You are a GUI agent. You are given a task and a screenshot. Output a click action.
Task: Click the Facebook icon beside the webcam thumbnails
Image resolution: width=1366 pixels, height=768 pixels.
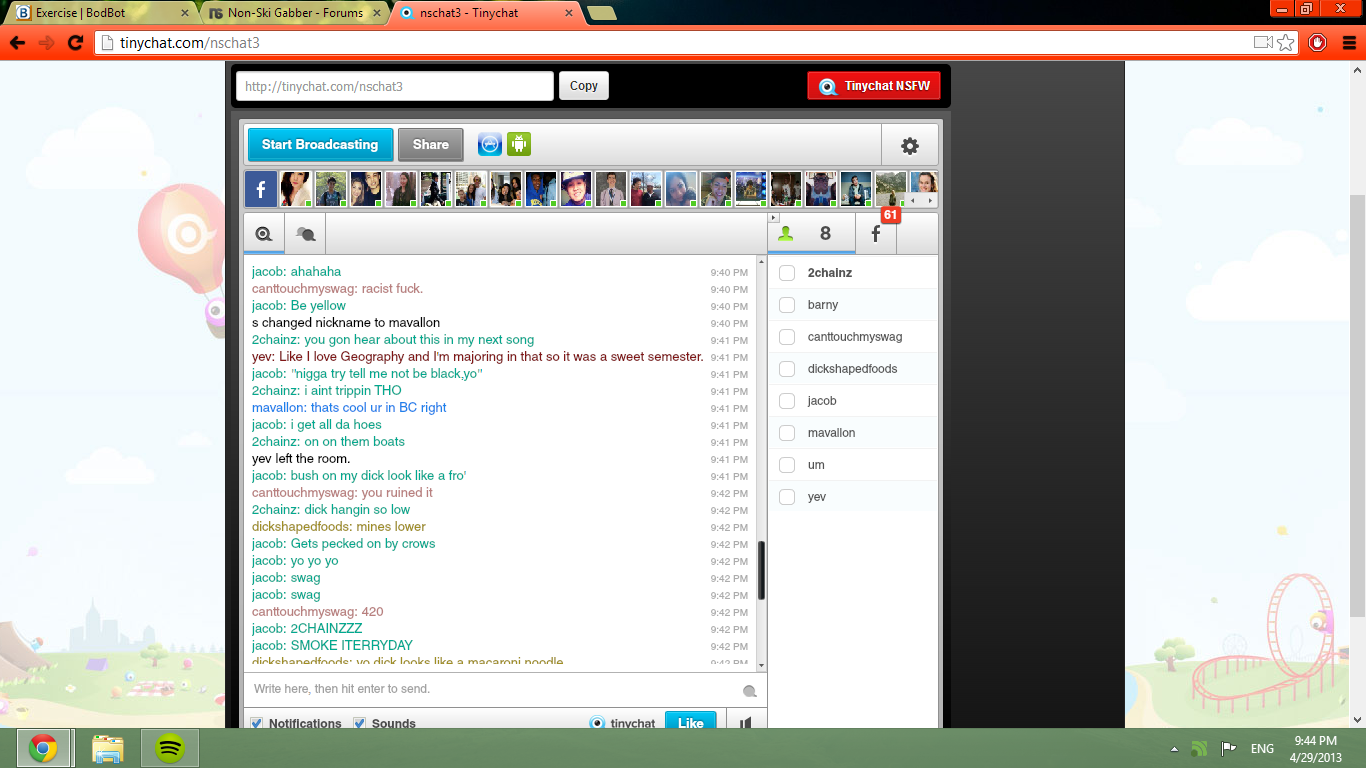pyautogui.click(x=260, y=188)
